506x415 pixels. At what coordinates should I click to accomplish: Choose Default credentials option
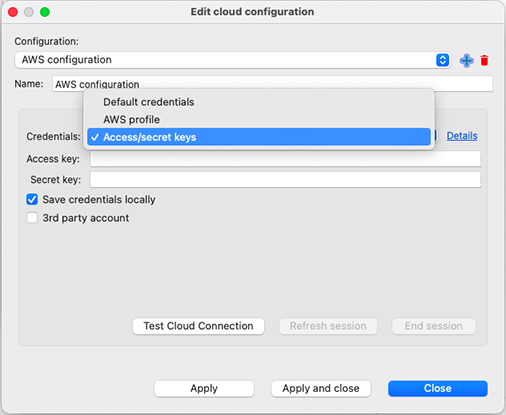click(x=259, y=102)
